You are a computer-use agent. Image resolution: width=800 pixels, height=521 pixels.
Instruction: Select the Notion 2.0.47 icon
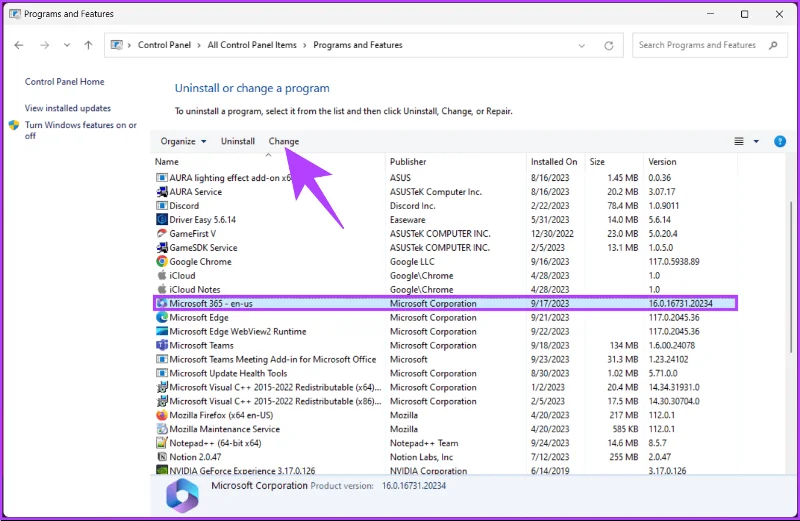(x=162, y=457)
